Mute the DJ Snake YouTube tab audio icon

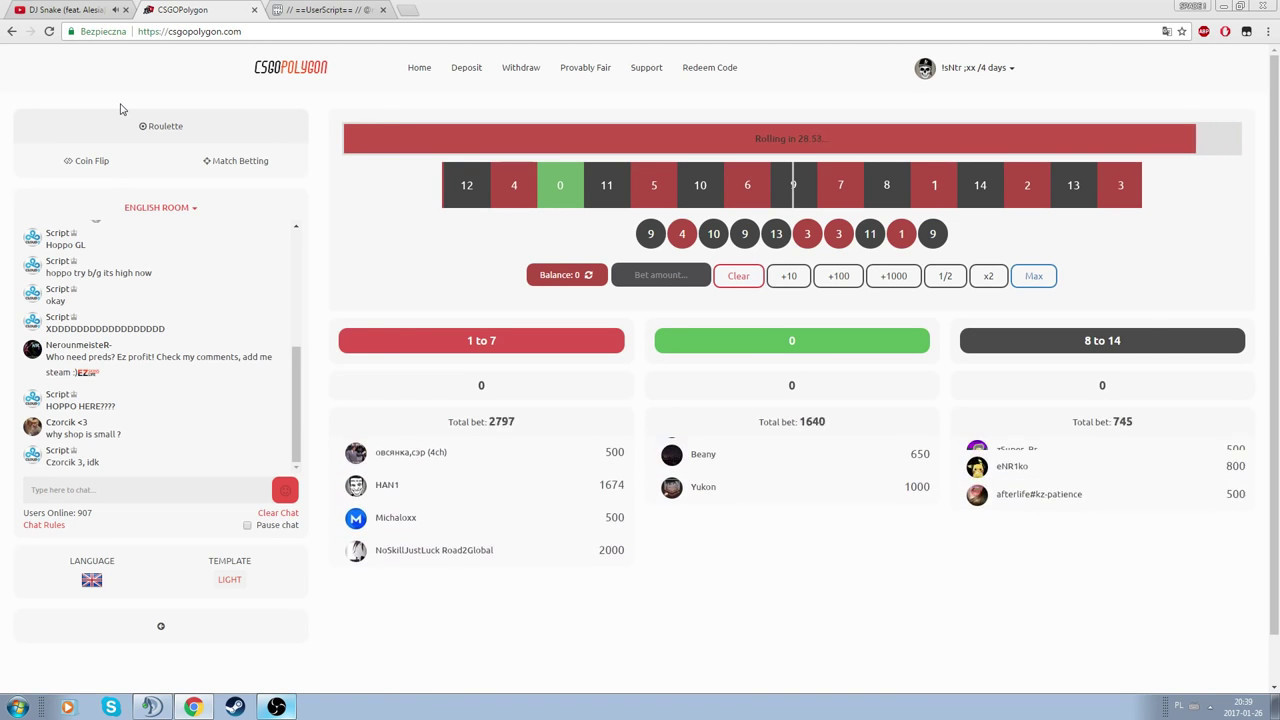pyautogui.click(x=115, y=10)
